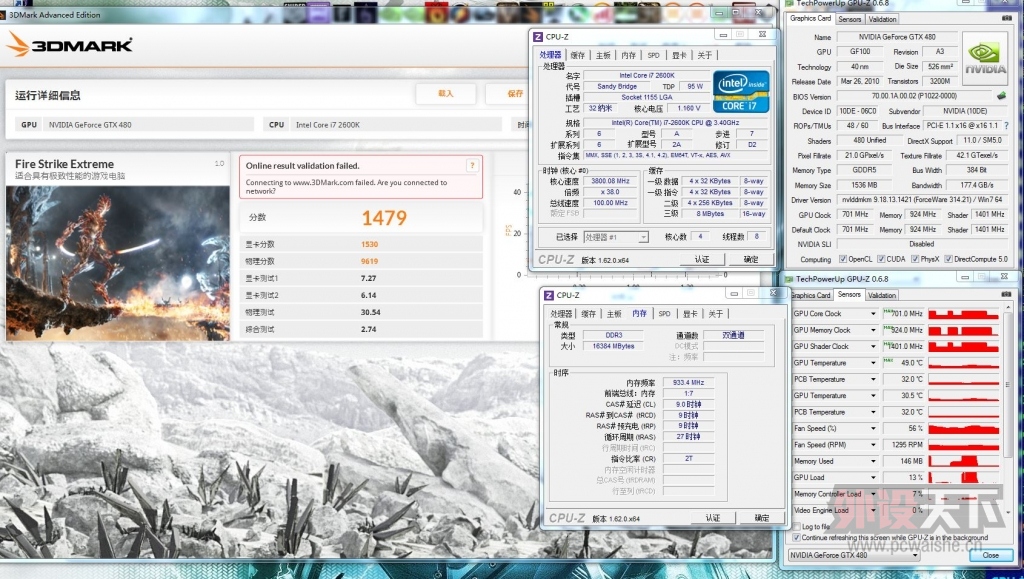Click the Fan Speed (RPM) history graph
1024x579 pixels.
[964, 445]
